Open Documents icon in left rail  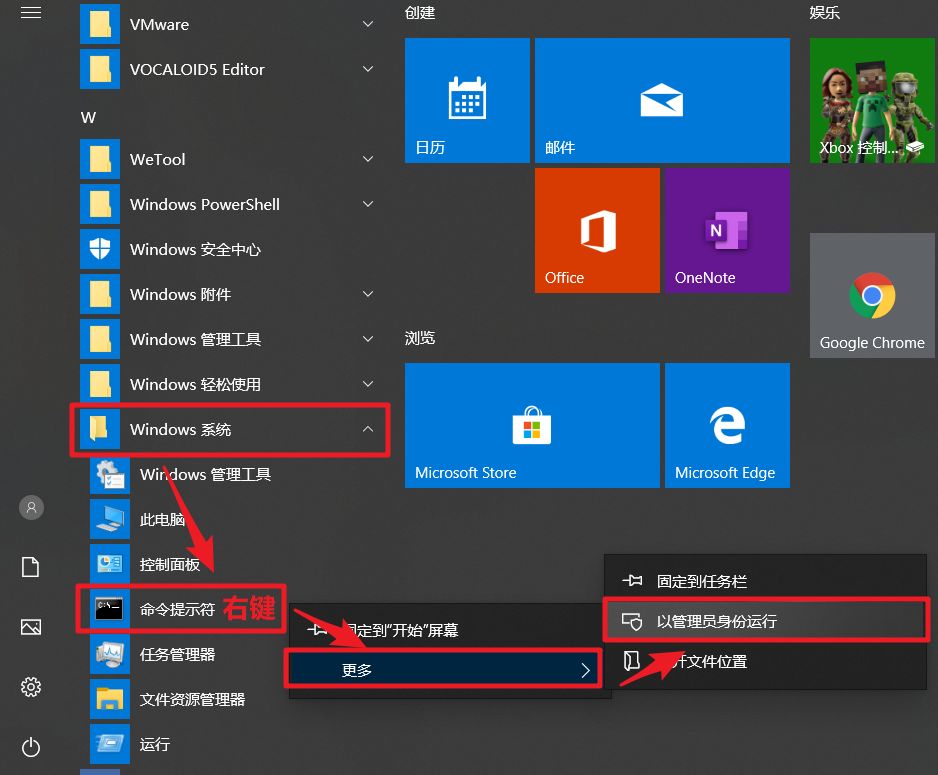31,567
